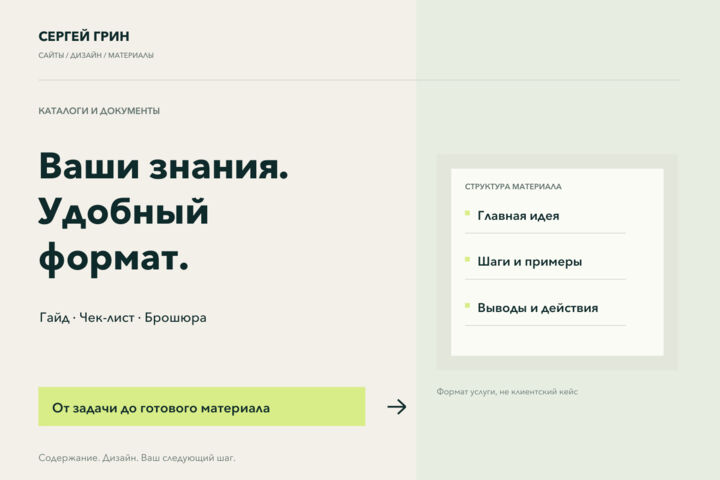This screenshot has width=720, height=480.
Task: Select the 'Главная идея' list item
Action: tap(518, 215)
